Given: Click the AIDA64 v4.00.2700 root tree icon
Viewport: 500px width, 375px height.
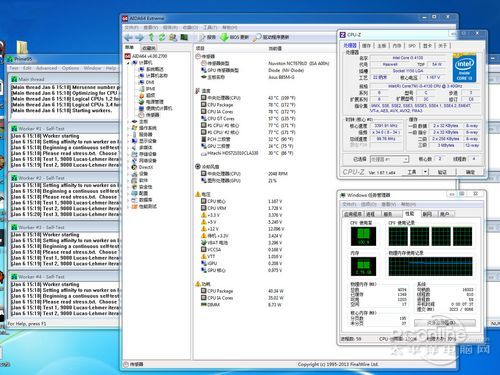Looking at the screenshot, I should pyautogui.click(x=127, y=56).
